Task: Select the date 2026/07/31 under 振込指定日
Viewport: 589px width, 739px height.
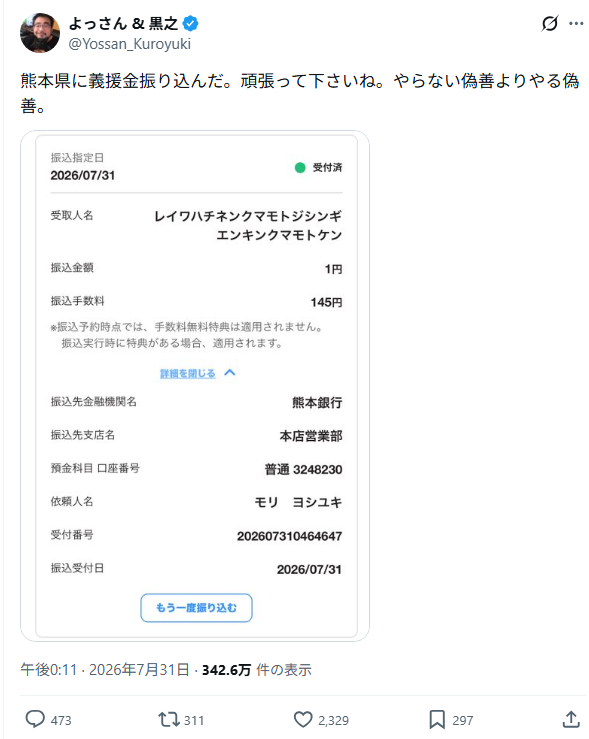Action: click(x=82, y=175)
